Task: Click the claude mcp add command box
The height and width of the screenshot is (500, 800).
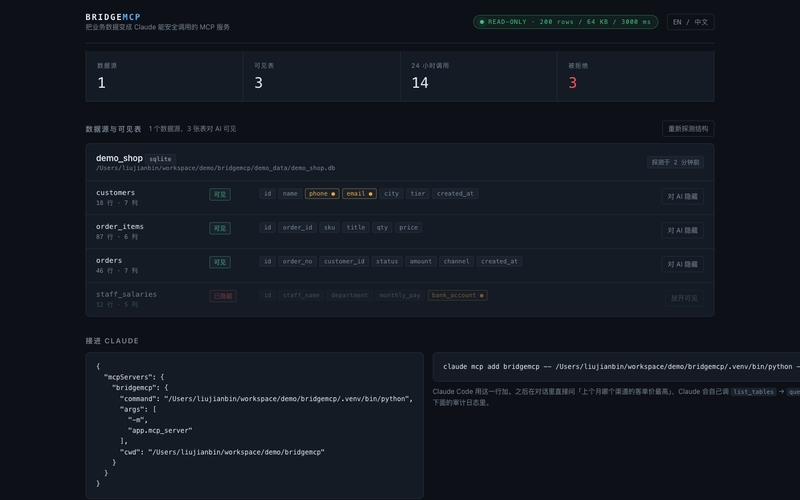Action: point(616,366)
